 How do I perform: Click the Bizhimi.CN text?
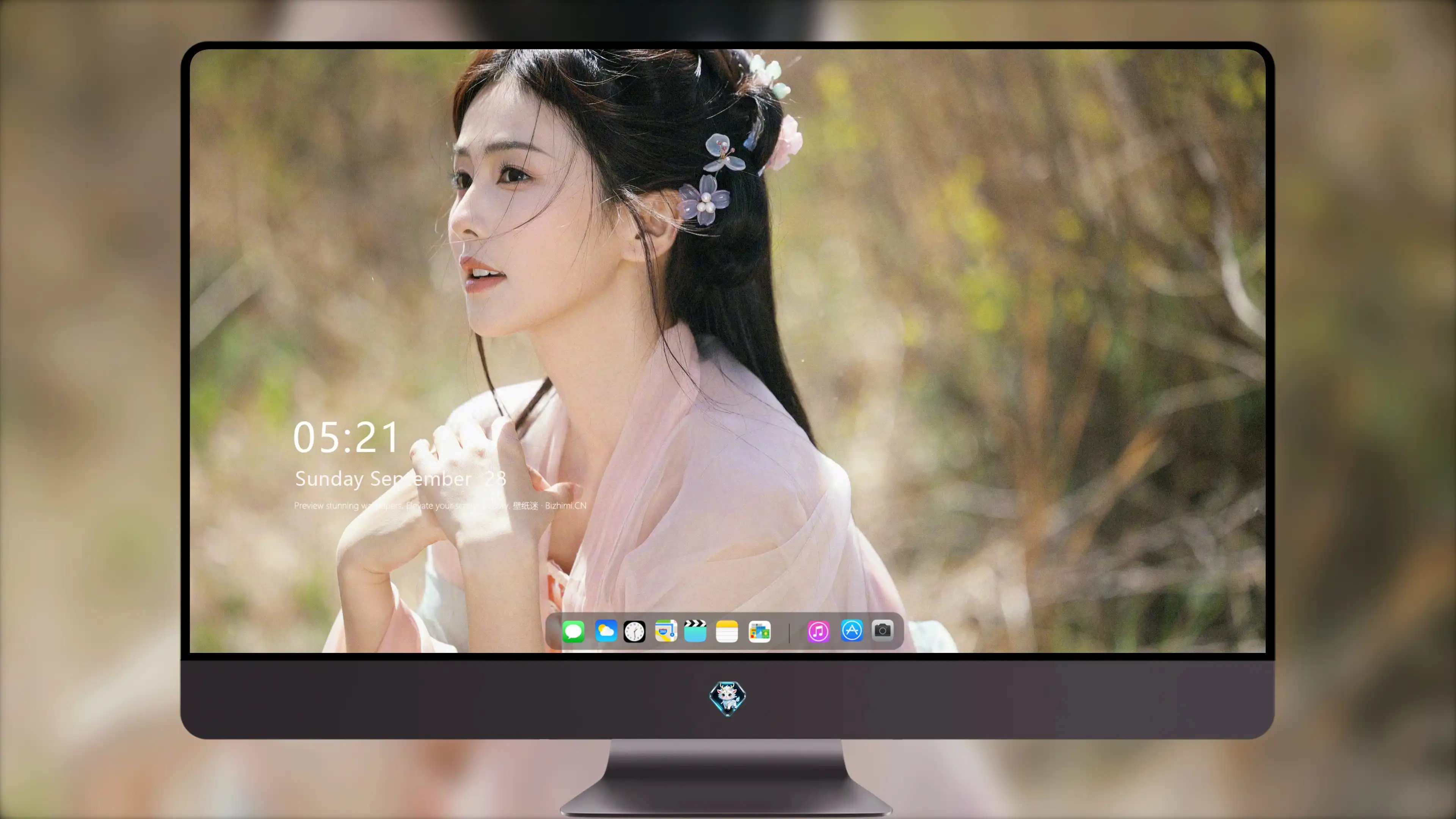(566, 505)
